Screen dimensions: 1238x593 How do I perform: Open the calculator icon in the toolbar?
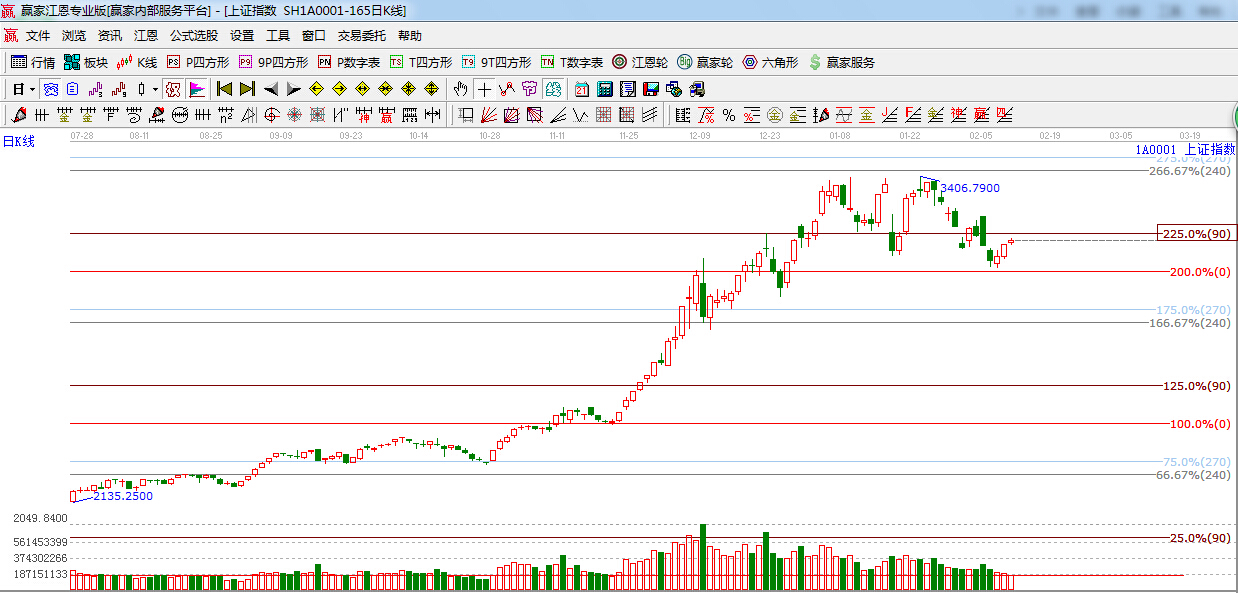[604, 89]
